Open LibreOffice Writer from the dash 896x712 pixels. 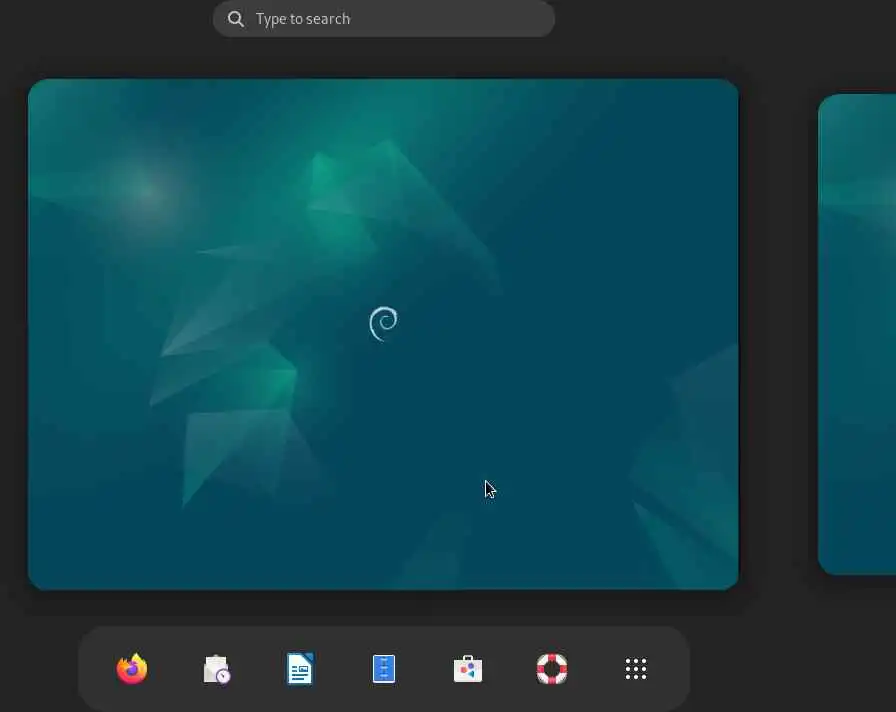coord(300,669)
